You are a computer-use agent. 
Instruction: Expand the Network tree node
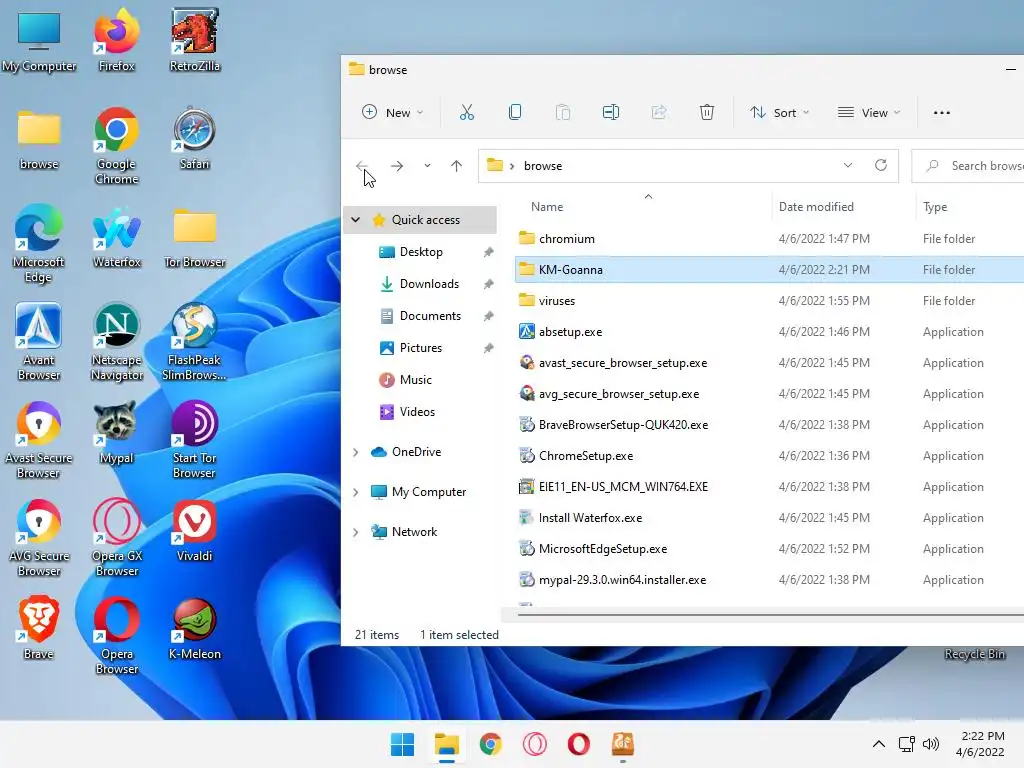(355, 532)
